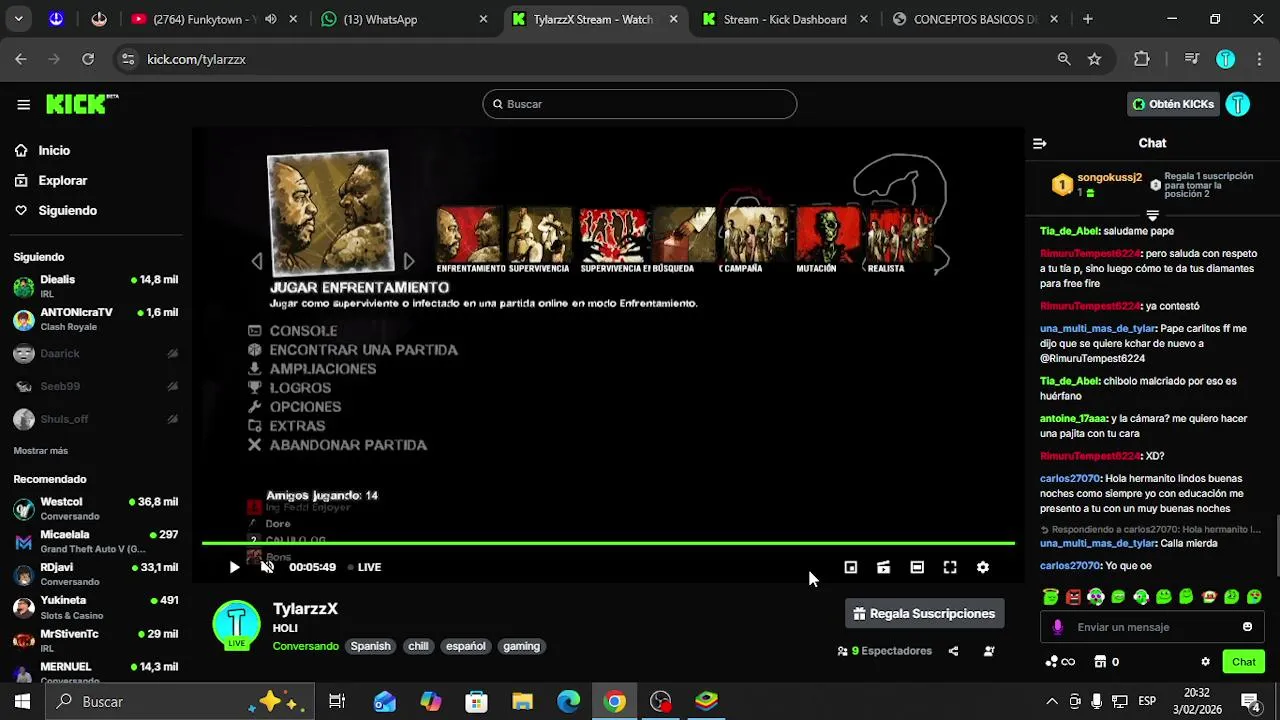The width and height of the screenshot is (1280, 720).
Task: Mute the Funkytown tab audio icon
Action: pyautogui.click(x=271, y=19)
